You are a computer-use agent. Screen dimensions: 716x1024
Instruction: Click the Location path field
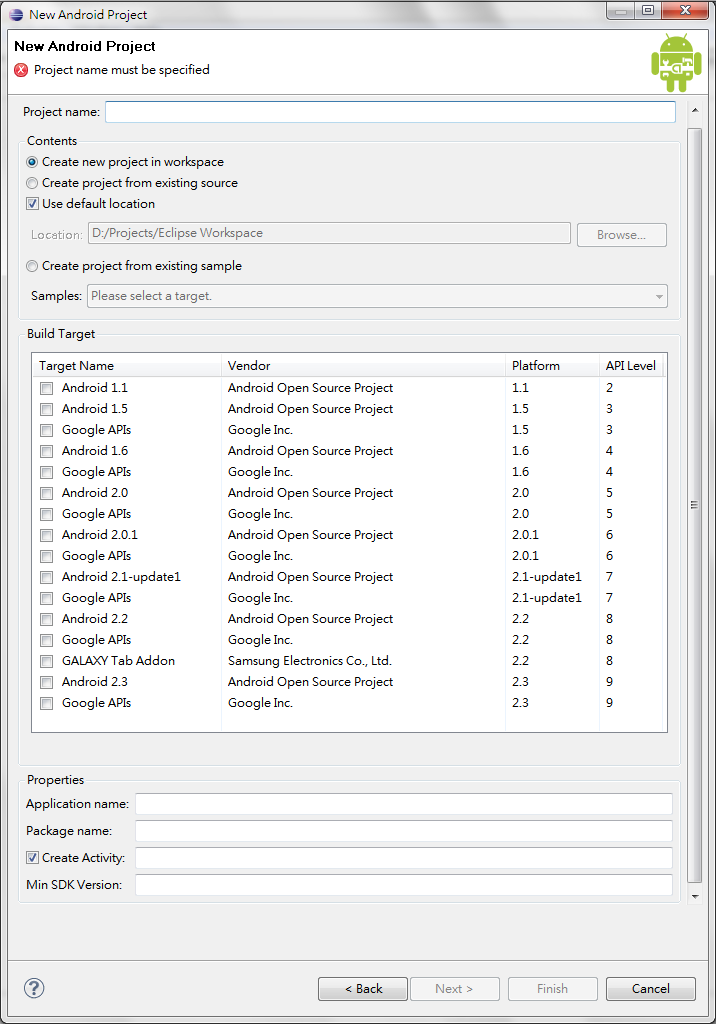pos(329,233)
